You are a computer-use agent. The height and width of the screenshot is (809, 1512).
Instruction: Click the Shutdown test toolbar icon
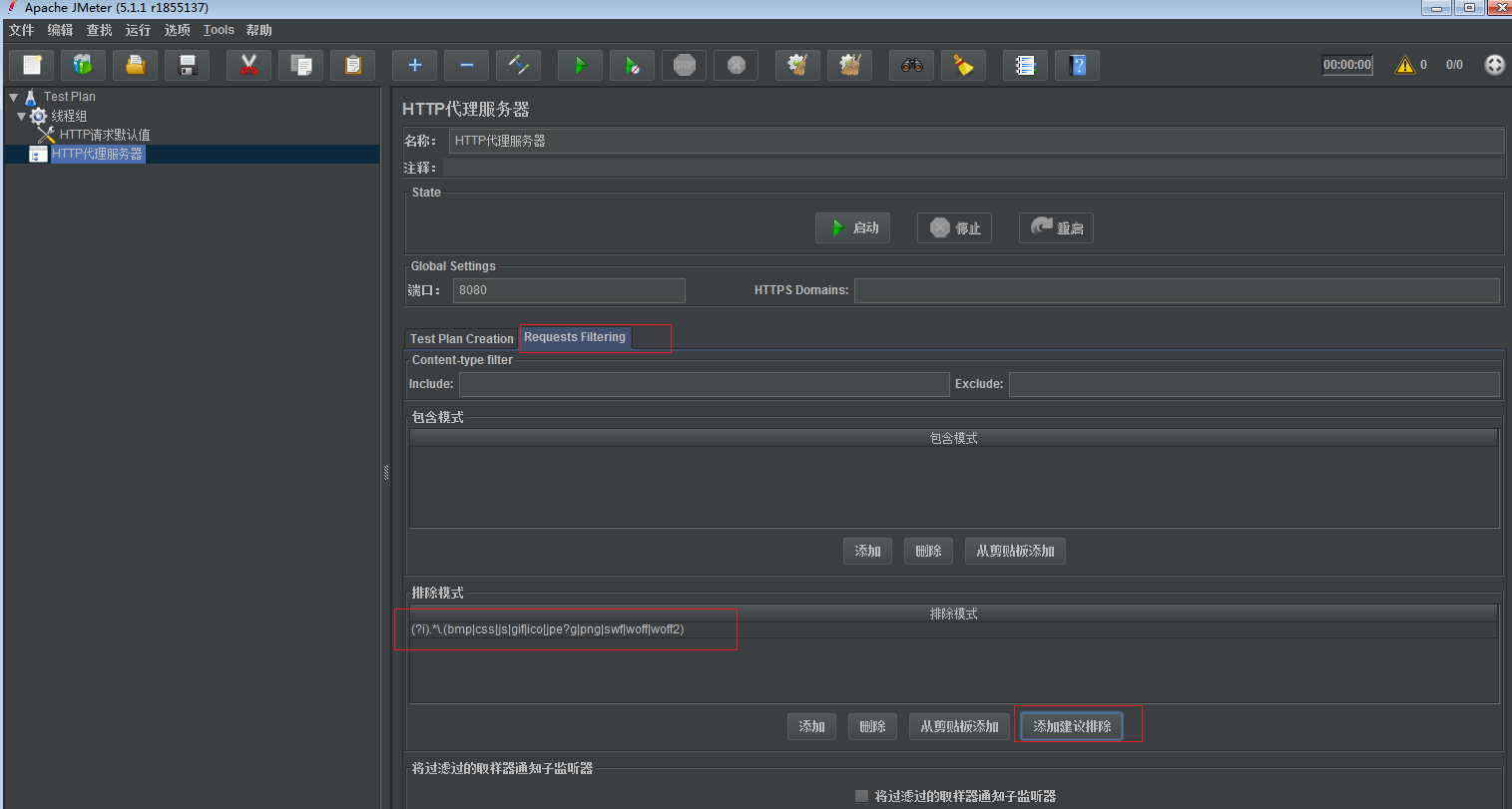(x=737, y=65)
